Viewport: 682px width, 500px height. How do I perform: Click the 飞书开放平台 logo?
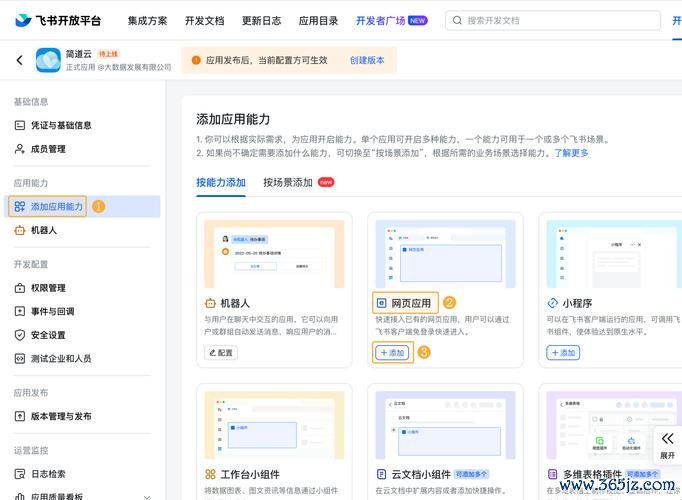(x=58, y=20)
